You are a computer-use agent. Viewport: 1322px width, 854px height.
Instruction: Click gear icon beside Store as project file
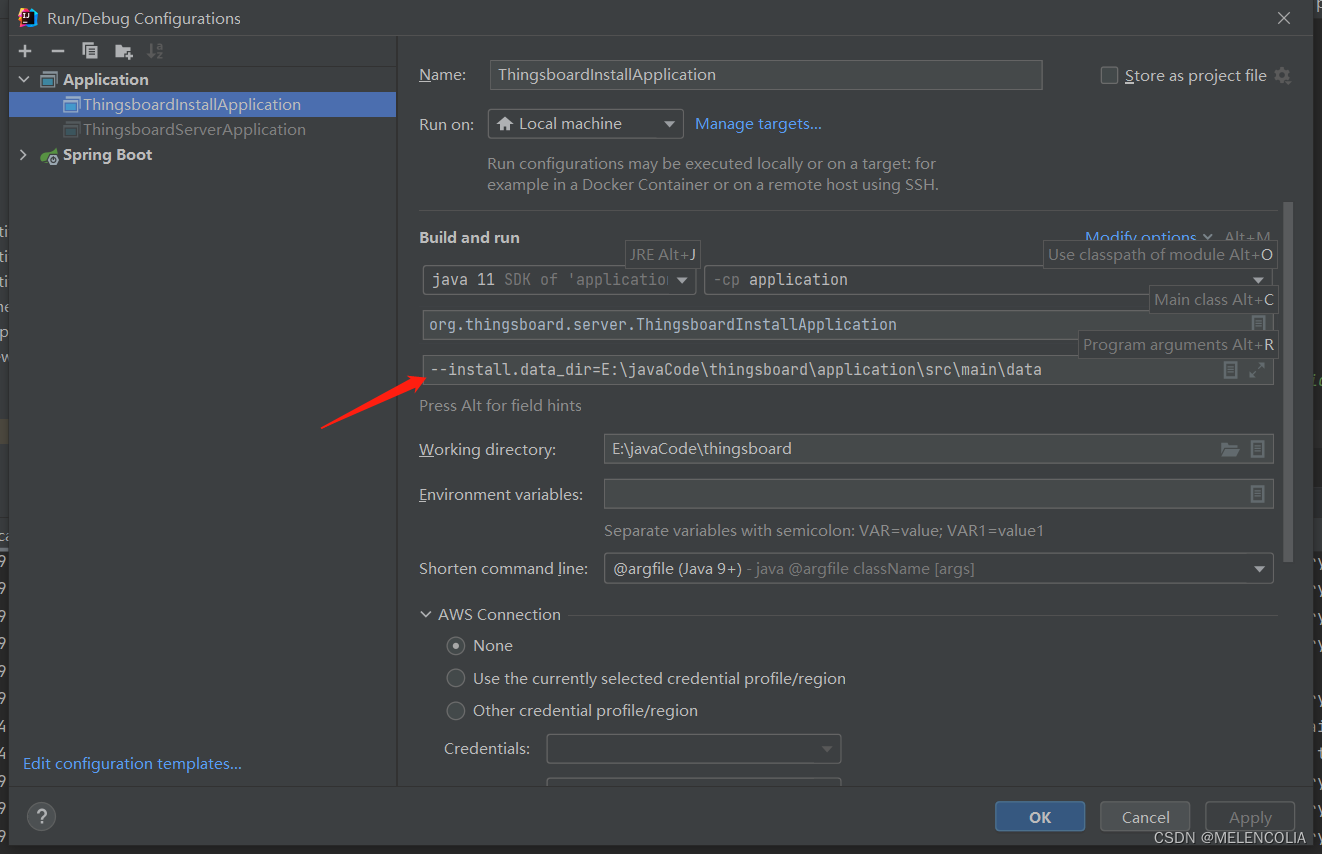click(x=1282, y=76)
